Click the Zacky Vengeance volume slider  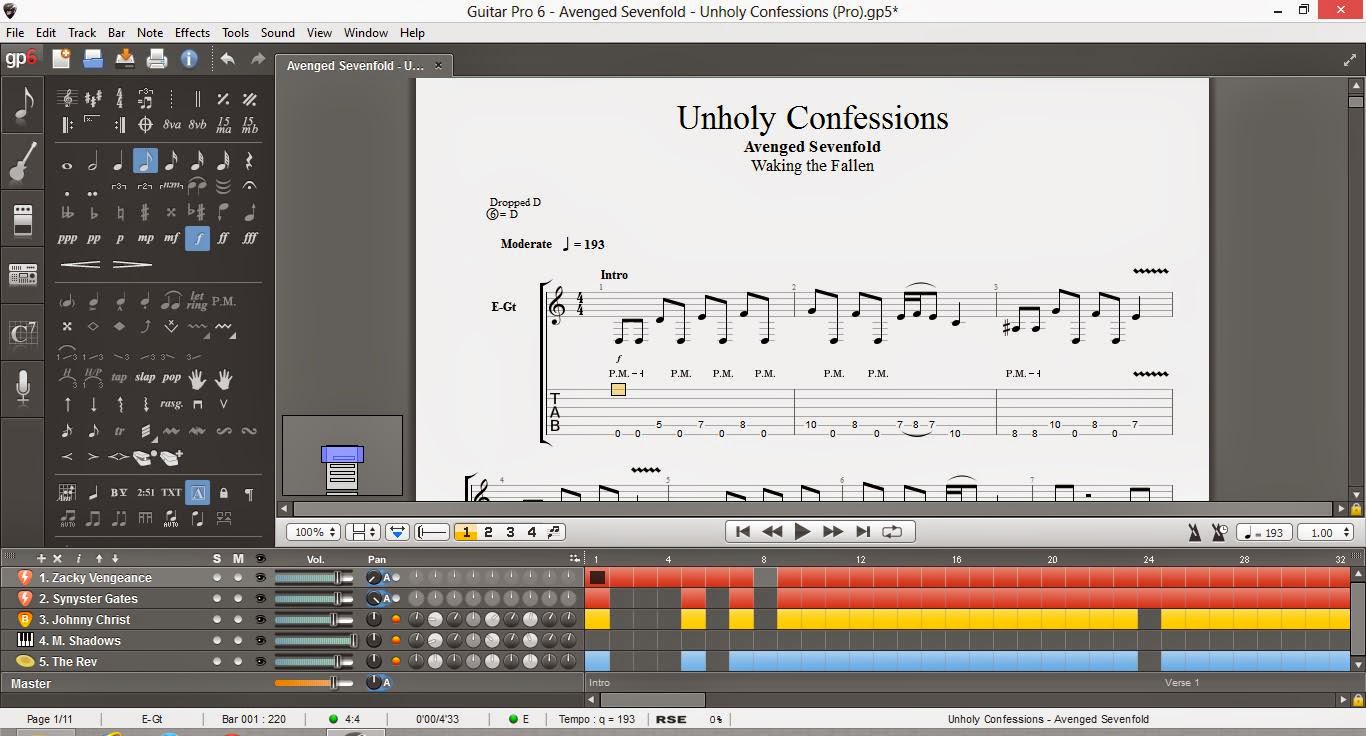(x=313, y=577)
